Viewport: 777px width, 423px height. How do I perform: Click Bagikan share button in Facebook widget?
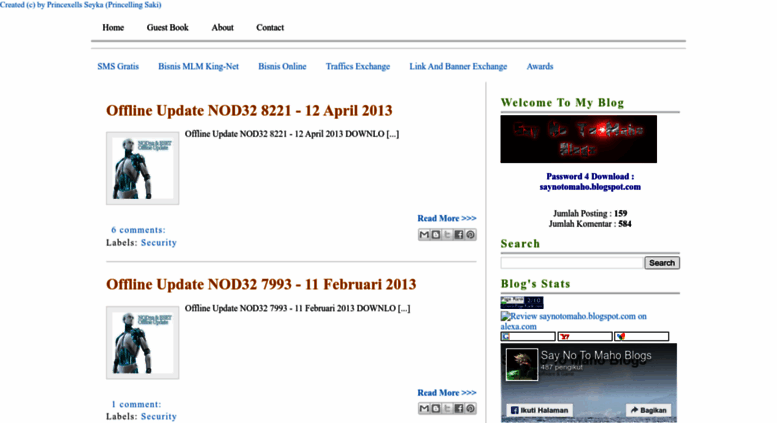pyautogui.click(x=649, y=410)
